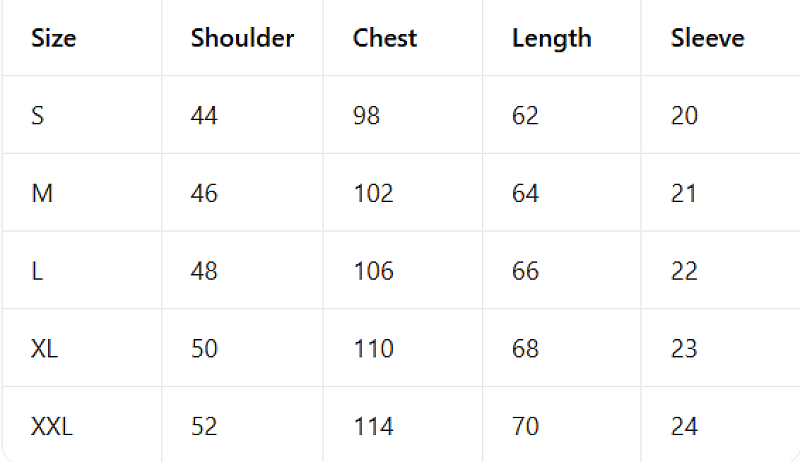This screenshot has height=462, width=800.
Task: Click shoulder value 50 in XL row
Action: 204,349
